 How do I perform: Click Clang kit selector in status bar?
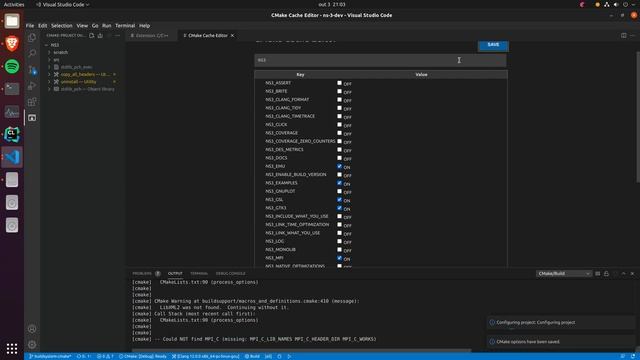click(206, 356)
